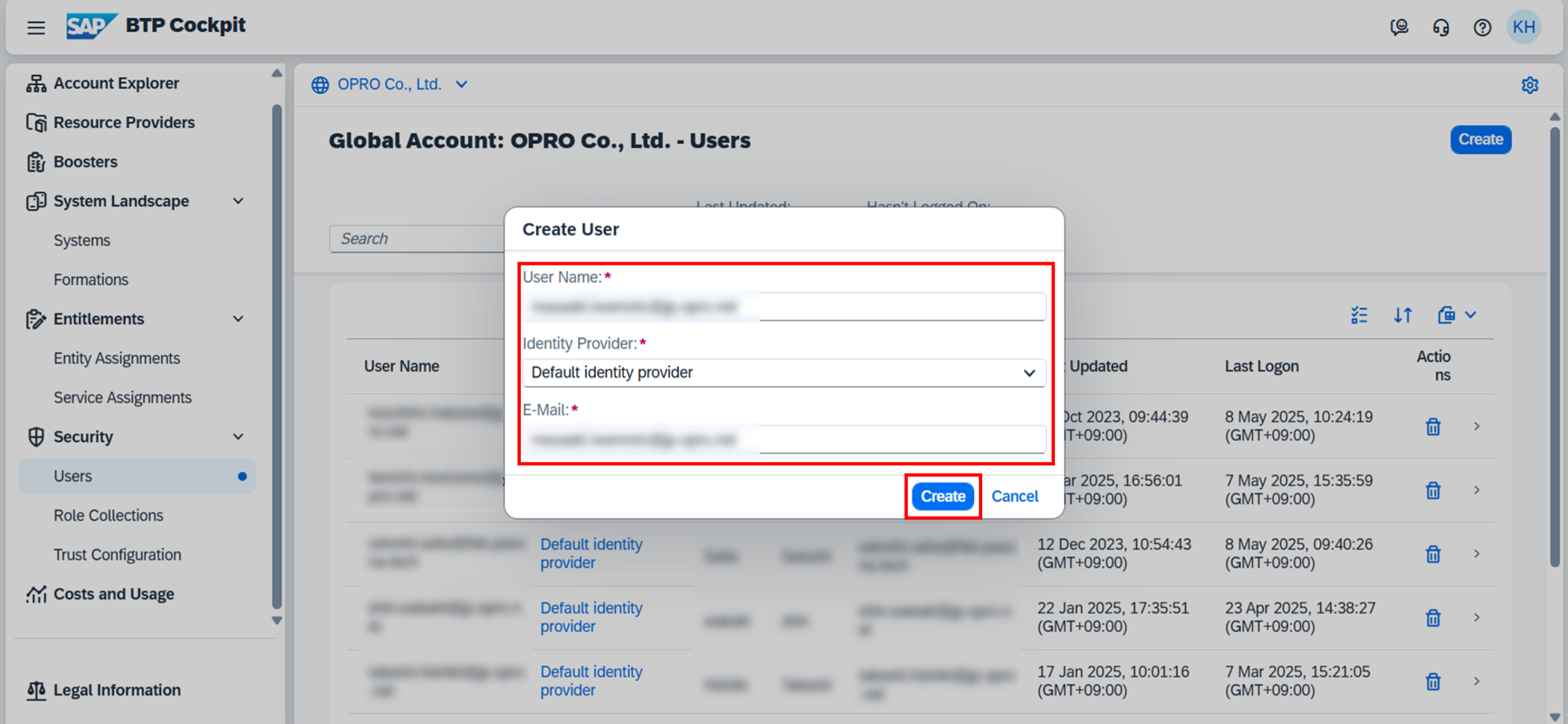Image resolution: width=1568 pixels, height=724 pixels.
Task: Collapse the System Landscape section
Action: coord(238,201)
